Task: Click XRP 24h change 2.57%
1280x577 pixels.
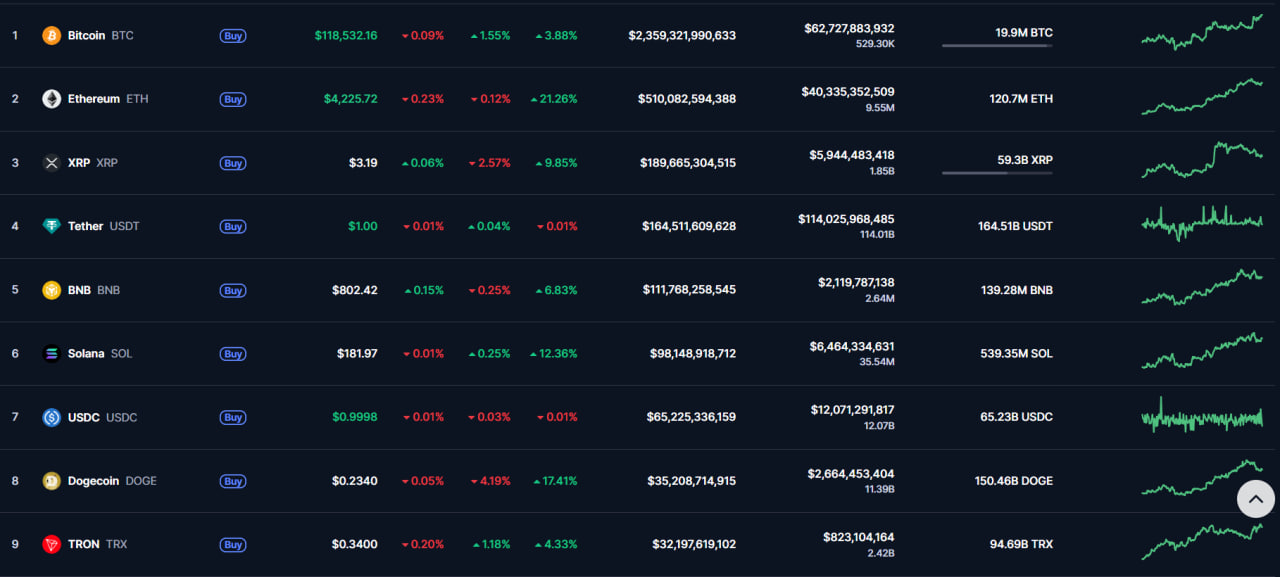Action: tap(491, 162)
